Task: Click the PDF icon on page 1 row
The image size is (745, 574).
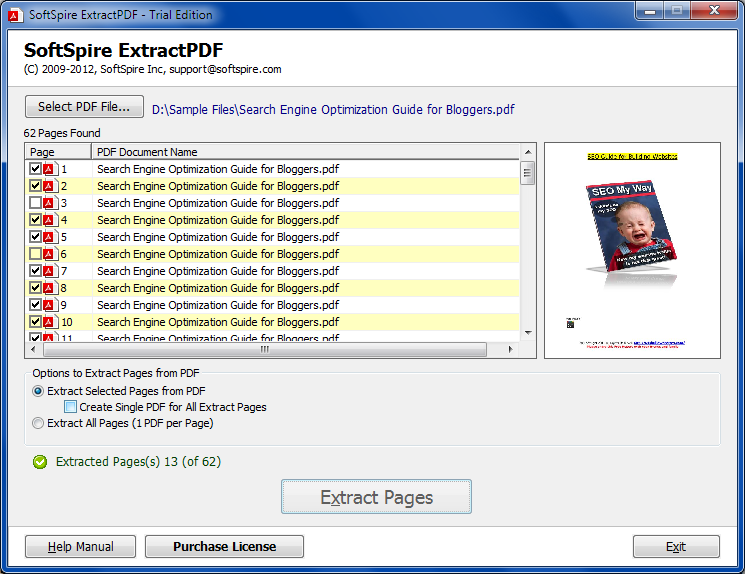Action: coord(49,169)
